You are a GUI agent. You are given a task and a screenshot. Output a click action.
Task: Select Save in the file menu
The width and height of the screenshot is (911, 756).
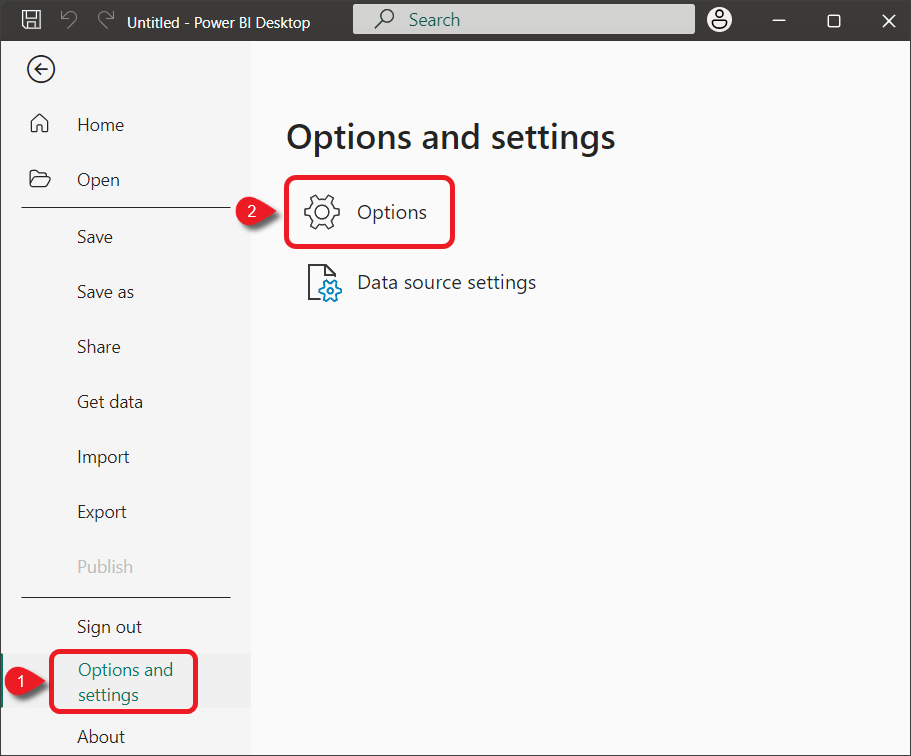point(95,237)
